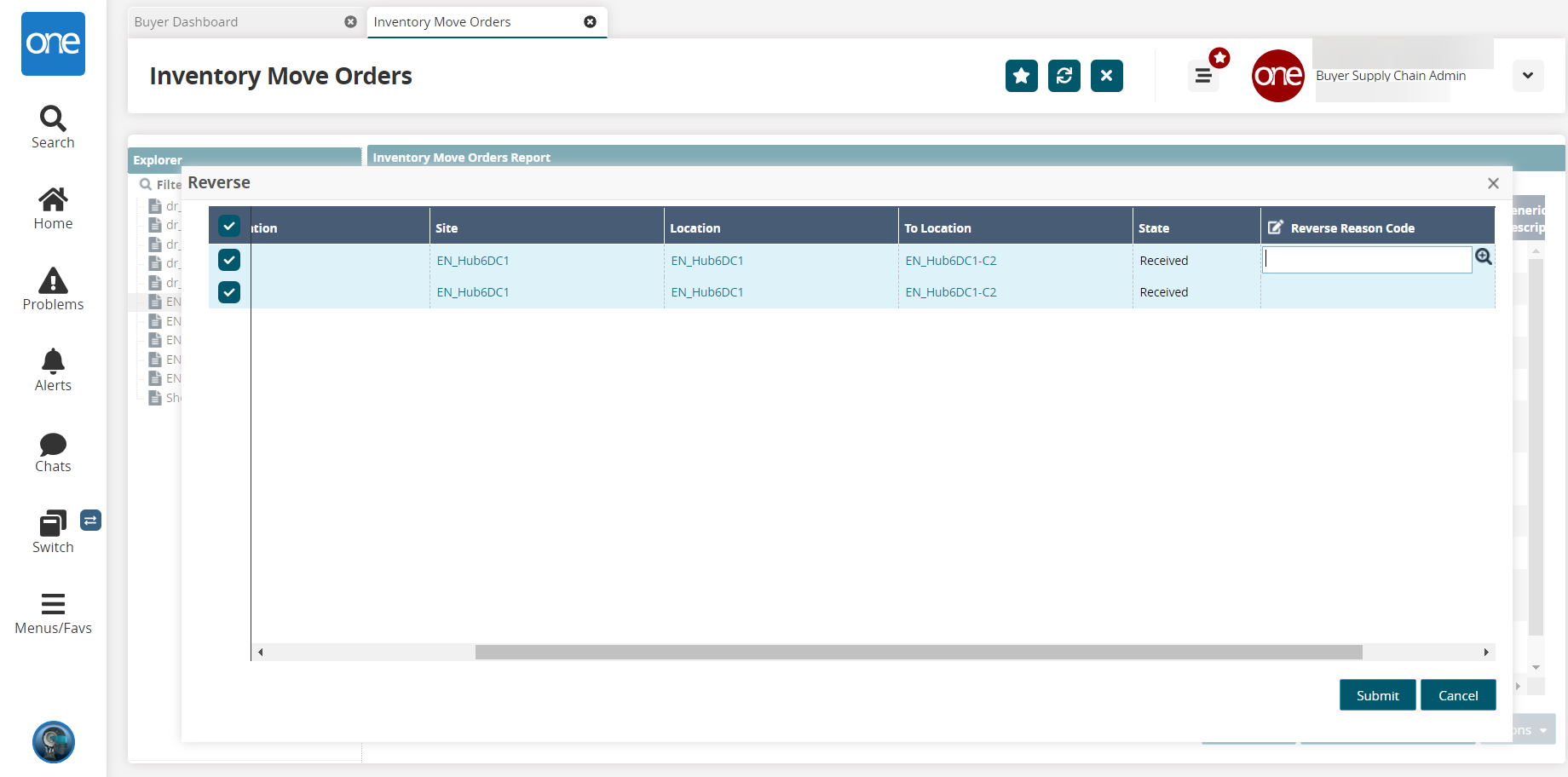Viewport: 1568px width, 777px height.
Task: Open the second row EN_Hub6DC1 site link
Action: click(473, 292)
